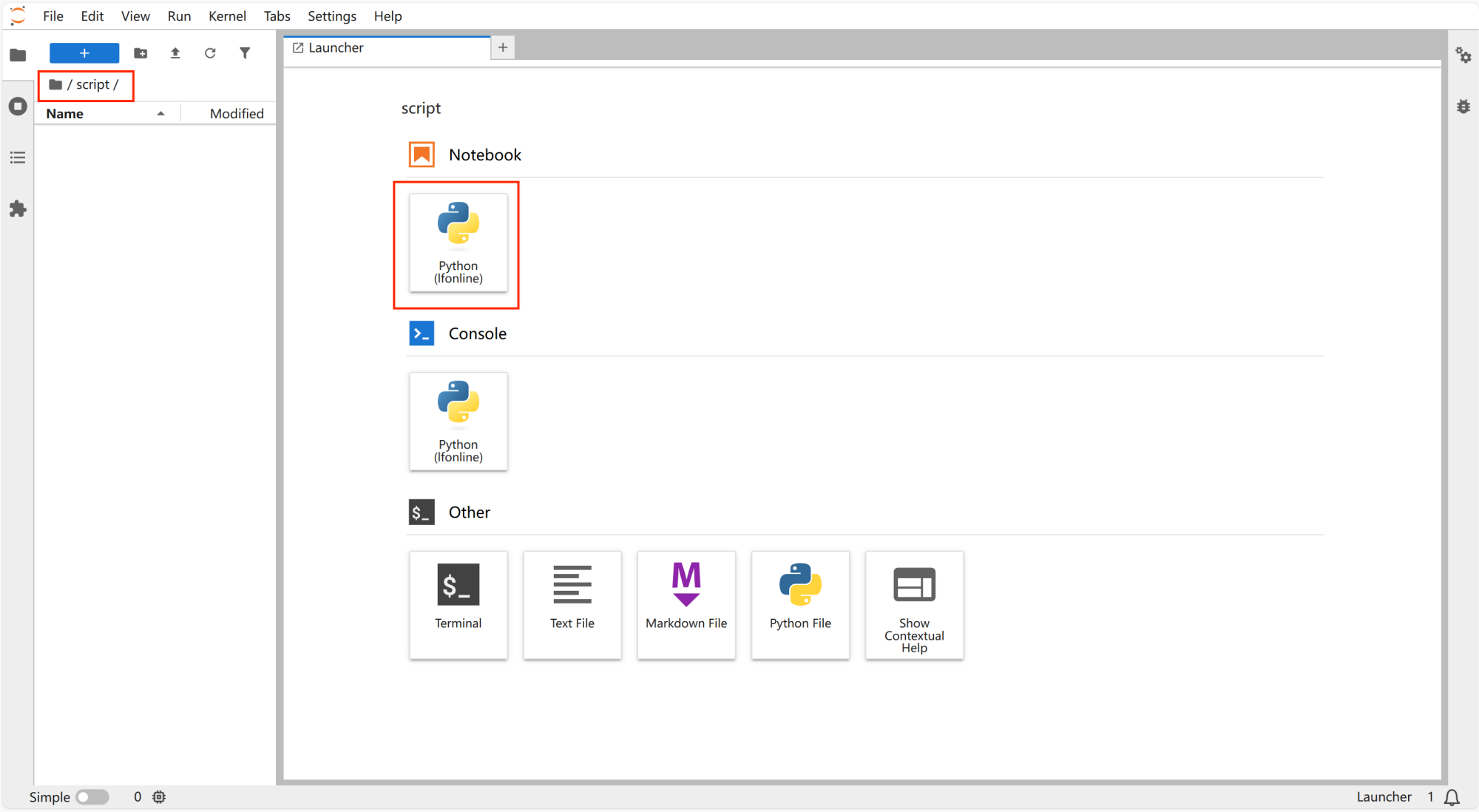1479x812 pixels.
Task: Open the Settings menu
Action: point(332,16)
